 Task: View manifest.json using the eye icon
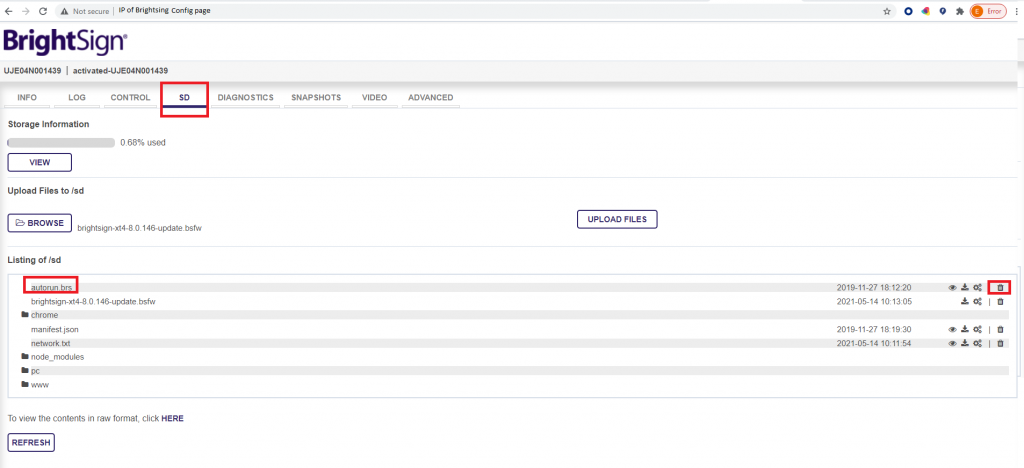(952, 329)
